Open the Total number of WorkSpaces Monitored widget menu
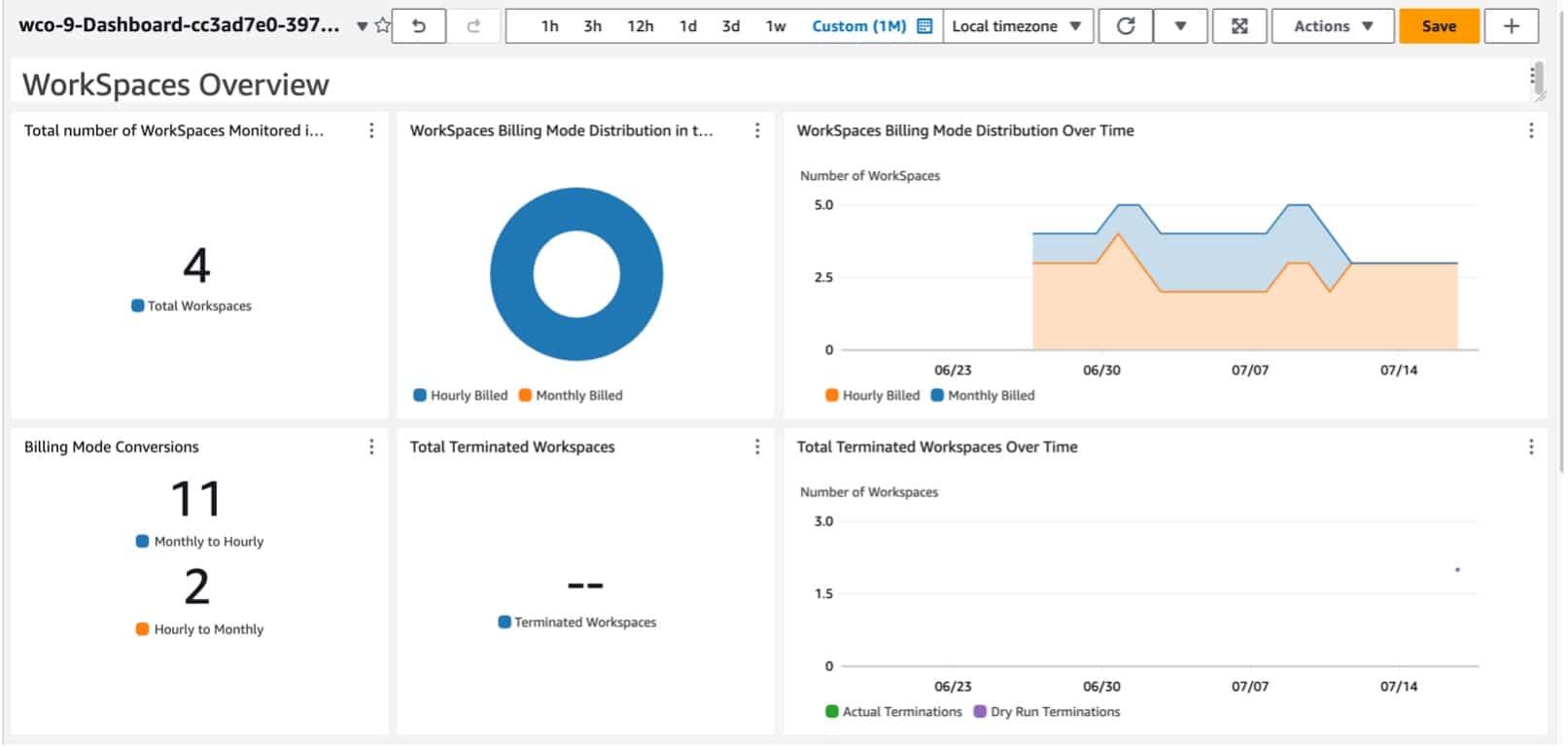 [371, 130]
